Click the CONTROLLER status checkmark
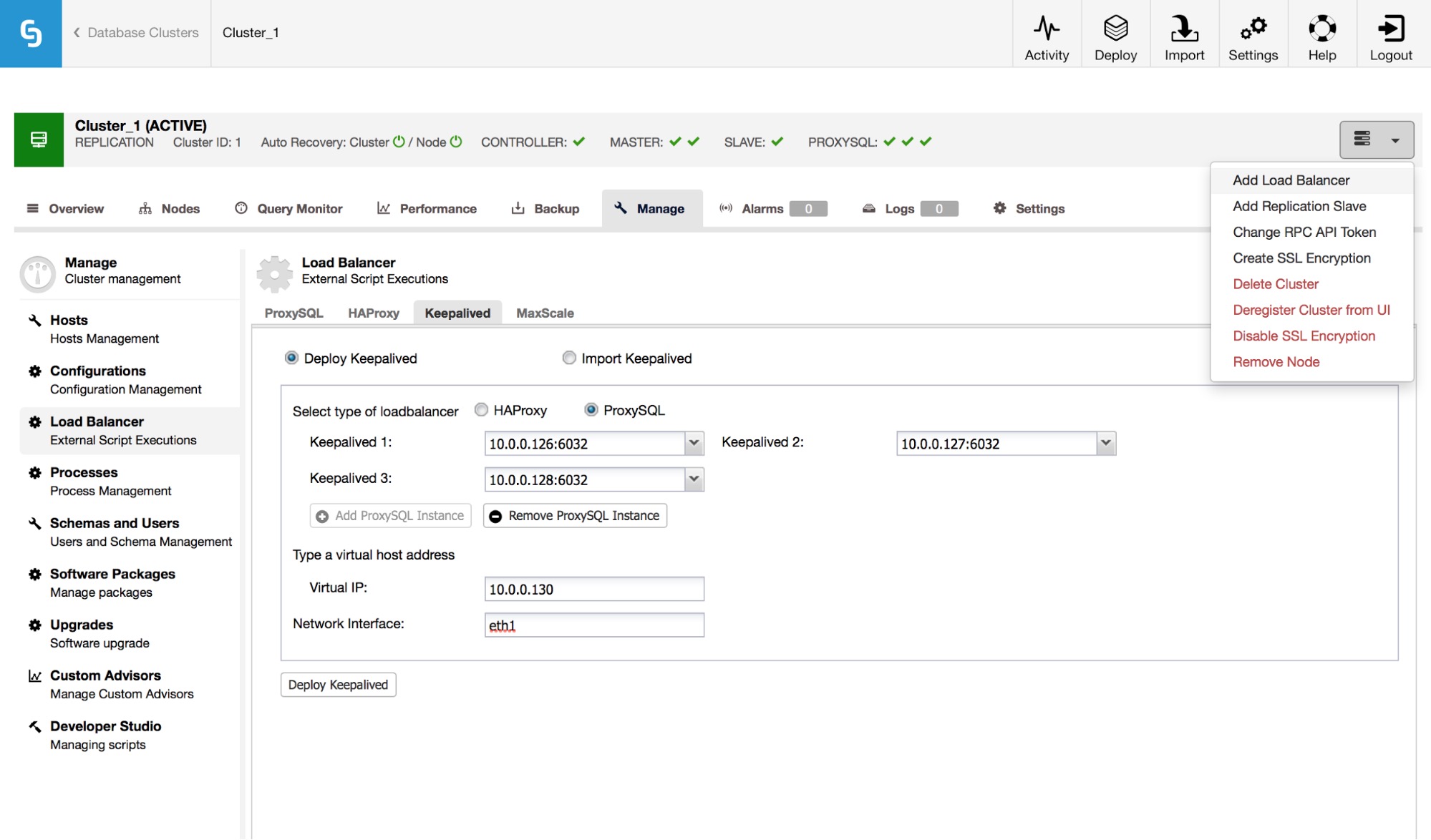 pyautogui.click(x=579, y=142)
